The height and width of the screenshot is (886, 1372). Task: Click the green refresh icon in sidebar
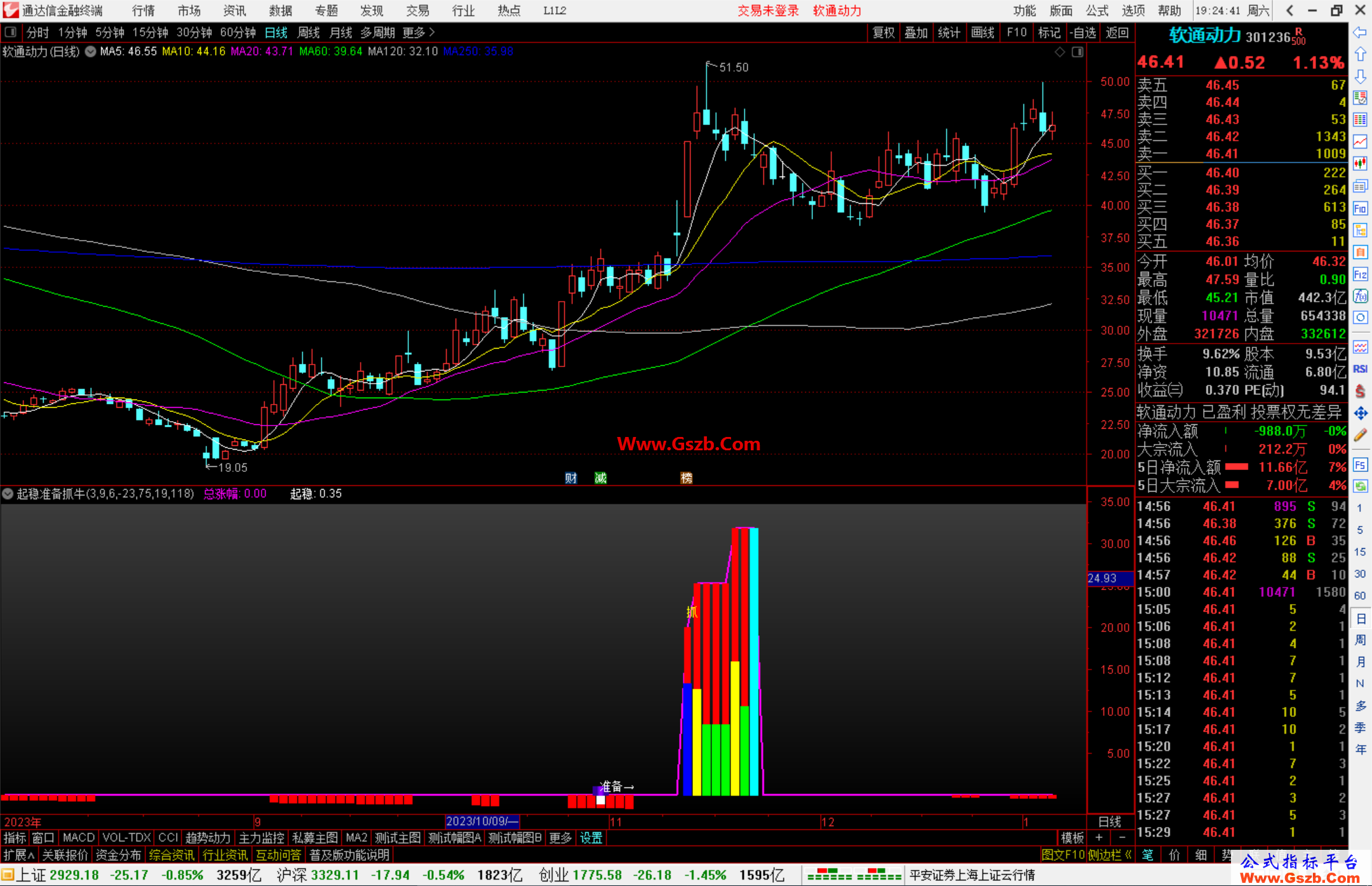pos(1360,487)
